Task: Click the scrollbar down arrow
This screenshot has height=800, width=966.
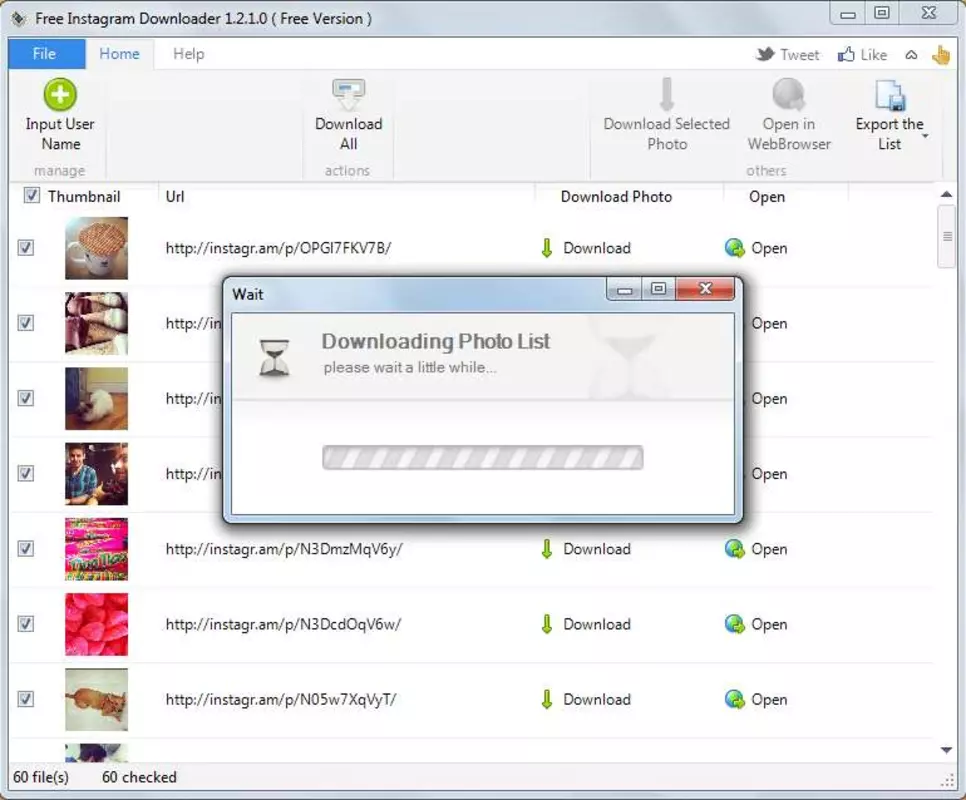Action: coord(947,750)
